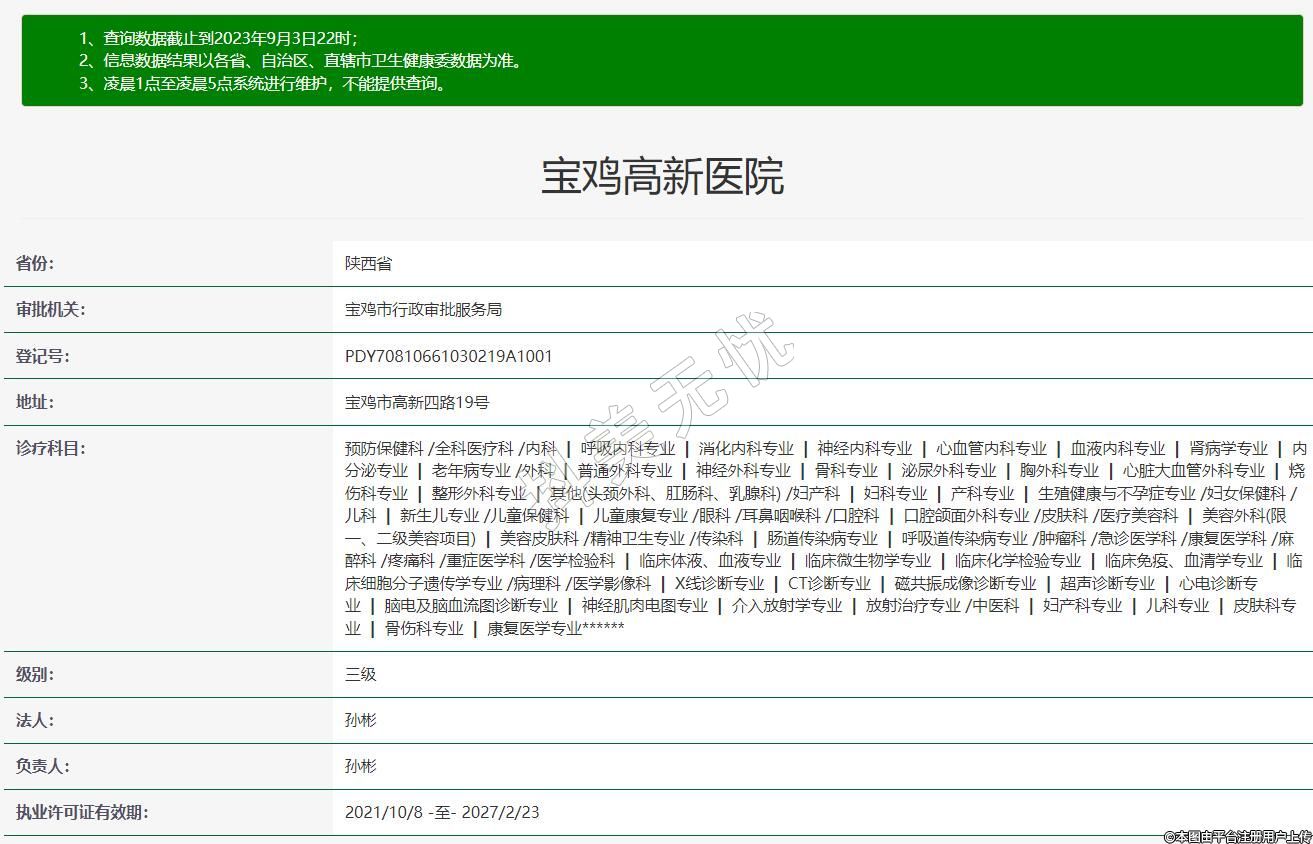Screen dimensions: 1313x844
Task: Click the hospital title 宝鸡高新医院
Action: 662,177
